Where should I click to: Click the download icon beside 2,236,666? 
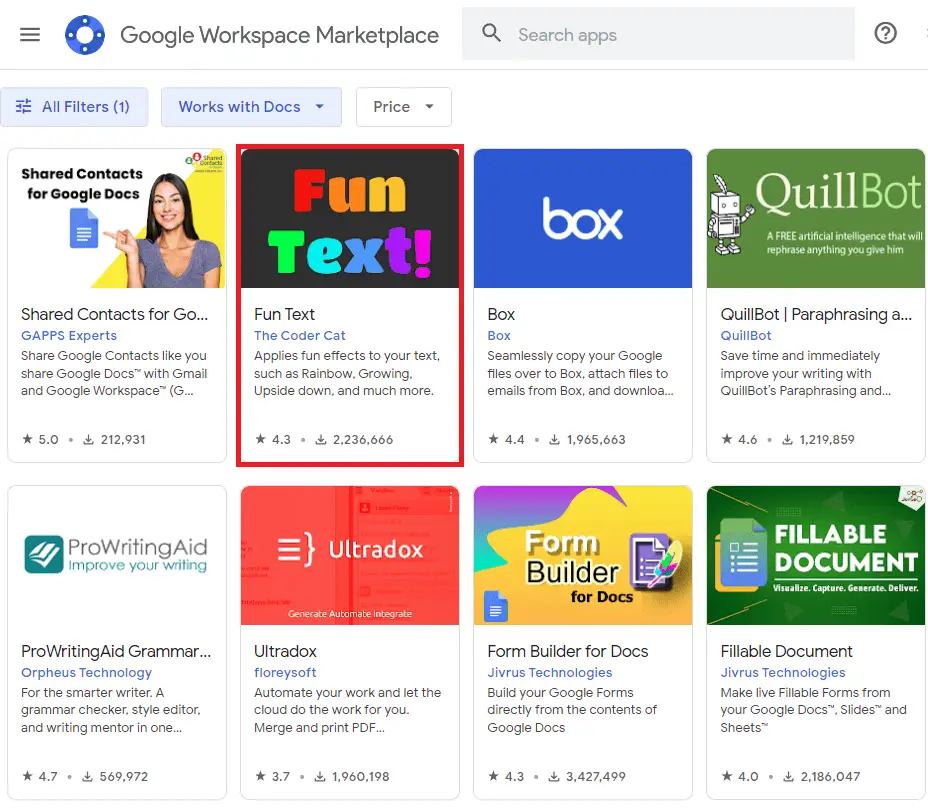[321, 440]
